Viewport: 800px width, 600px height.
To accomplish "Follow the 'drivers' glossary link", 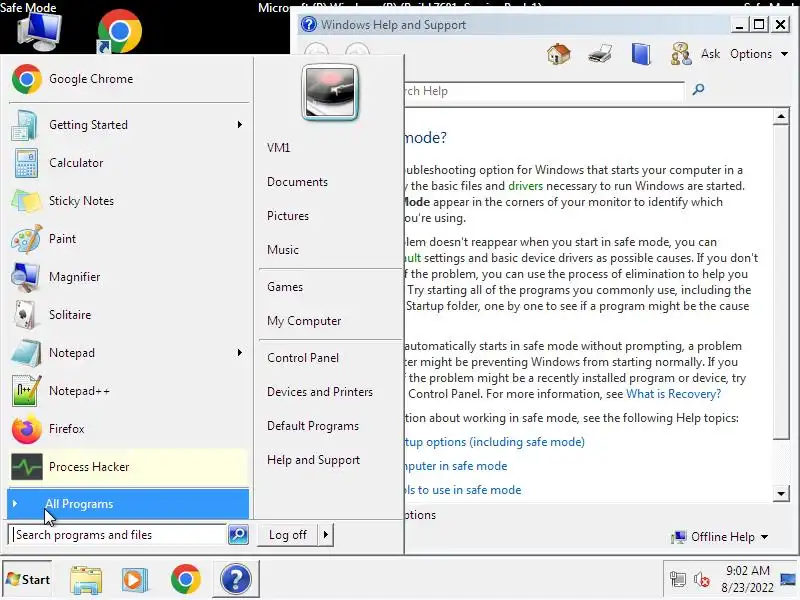I will (x=526, y=186).
